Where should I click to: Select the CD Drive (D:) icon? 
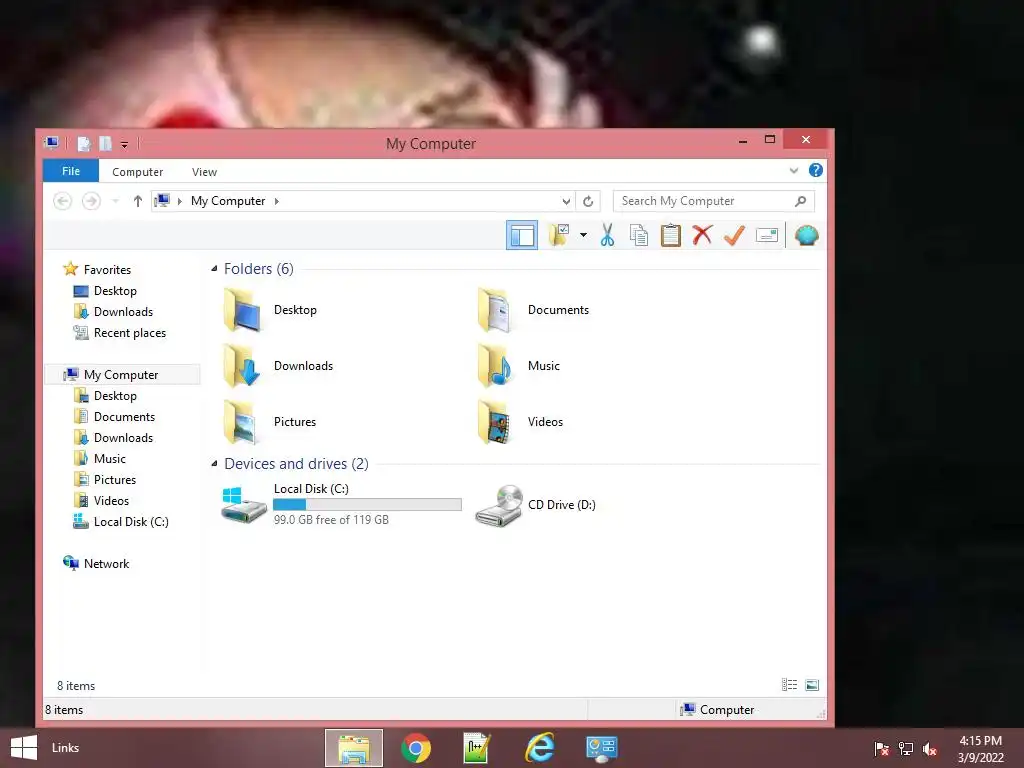point(499,505)
